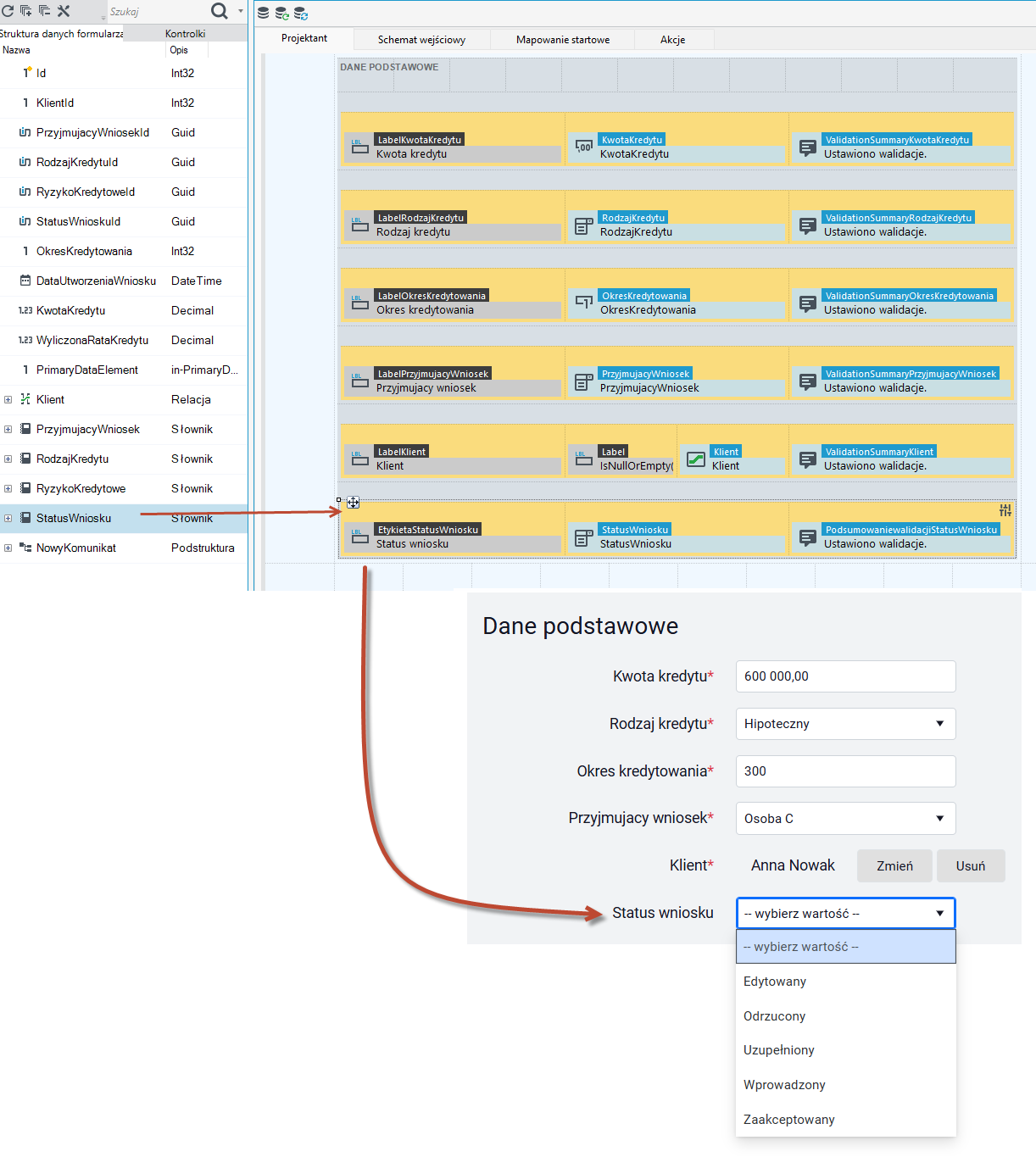This screenshot has width=1036, height=1157.
Task: Choose Zaakceptowany from the status list
Action: (x=846, y=1120)
